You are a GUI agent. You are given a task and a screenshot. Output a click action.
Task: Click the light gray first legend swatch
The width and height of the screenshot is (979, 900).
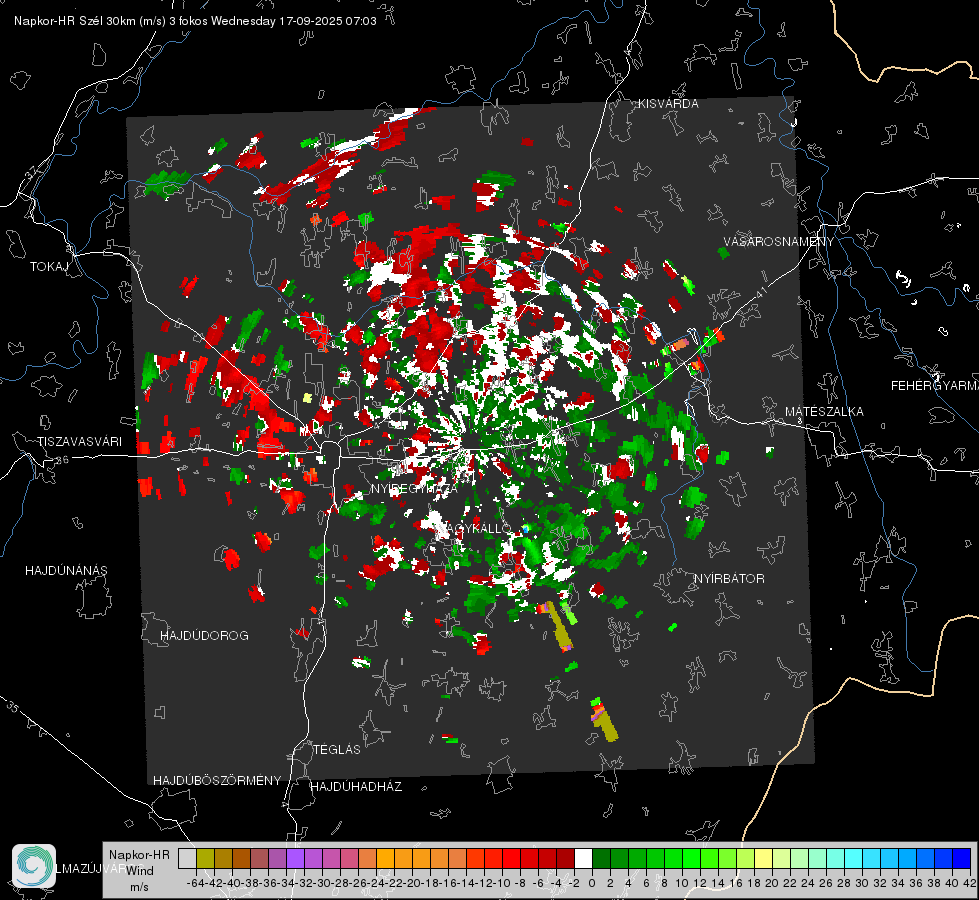pyautogui.click(x=187, y=858)
